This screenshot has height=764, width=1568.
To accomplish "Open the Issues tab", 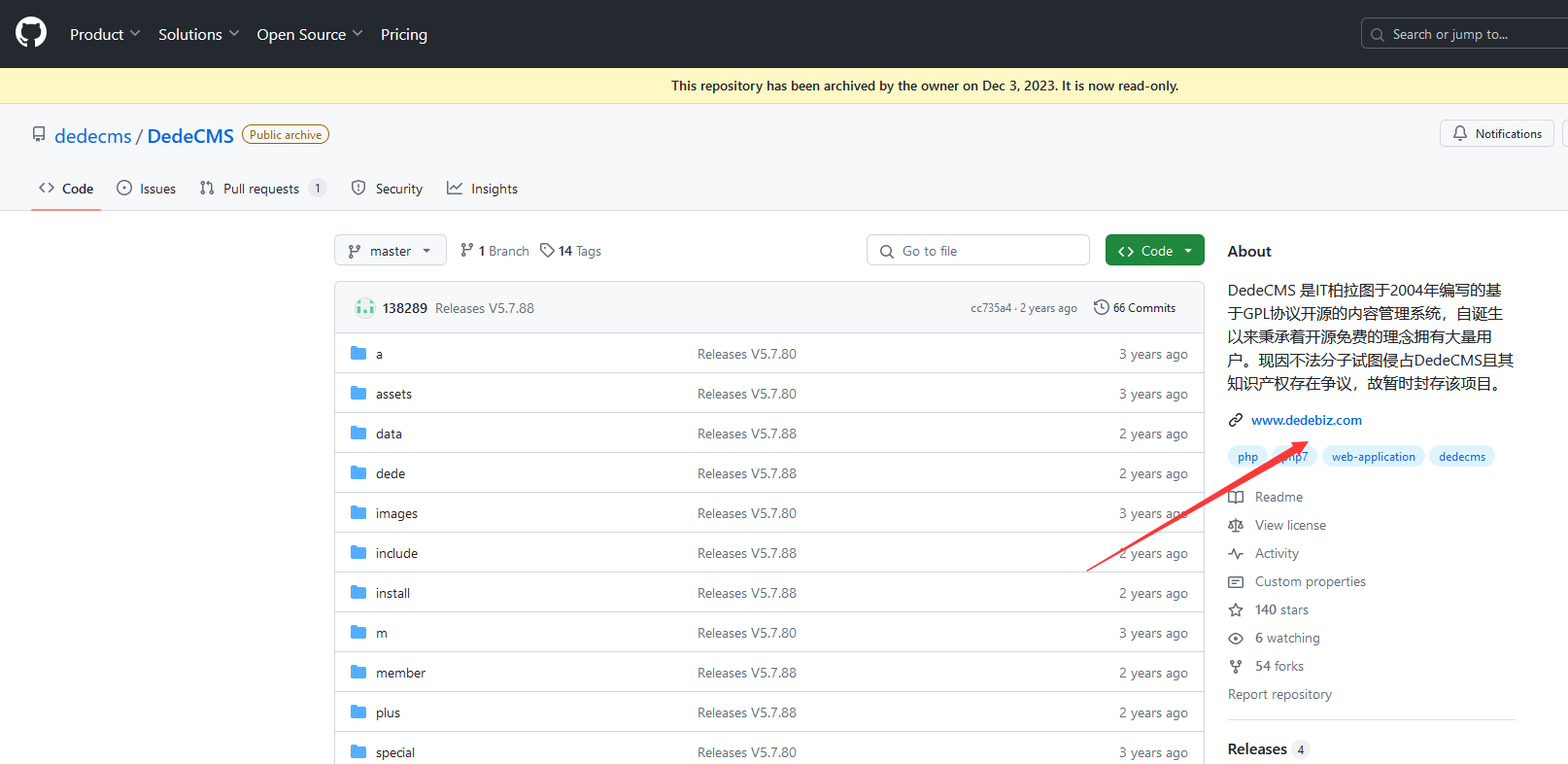I will pos(146,189).
